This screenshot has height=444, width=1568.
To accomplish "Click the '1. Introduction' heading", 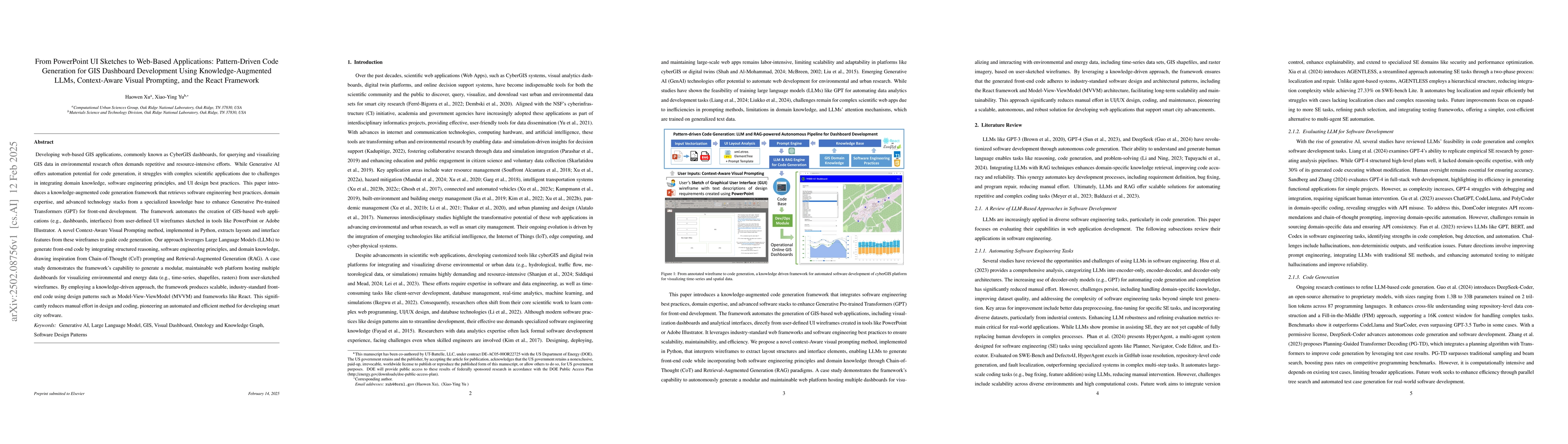I will (x=365, y=62).
